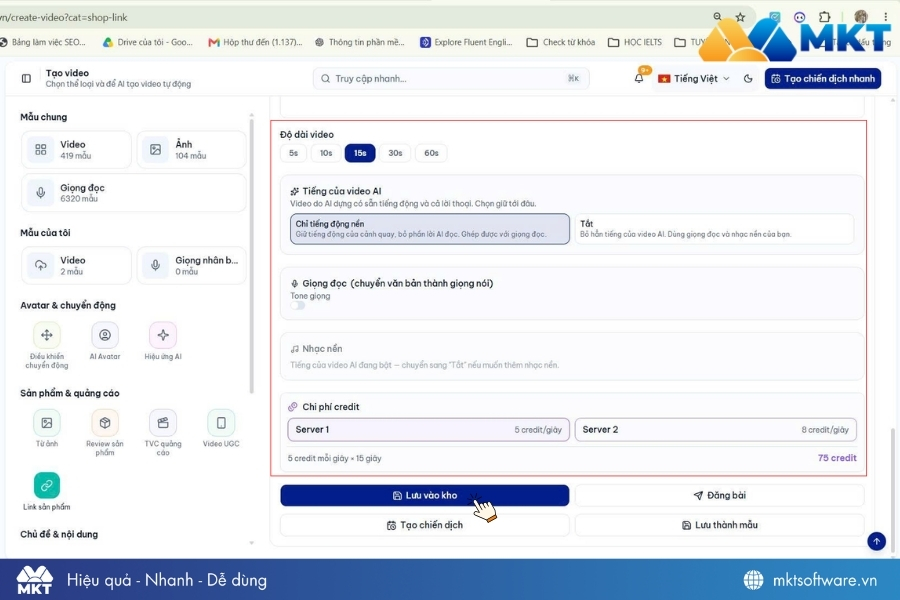Click the Chủ đề & nội dung heading
This screenshot has width=900, height=600.
click(x=59, y=534)
